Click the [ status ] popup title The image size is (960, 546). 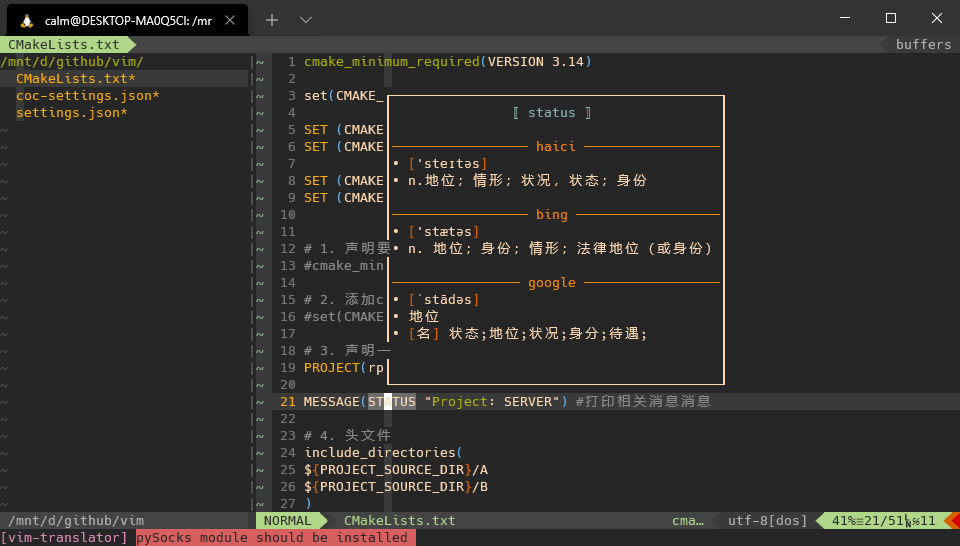click(x=552, y=113)
